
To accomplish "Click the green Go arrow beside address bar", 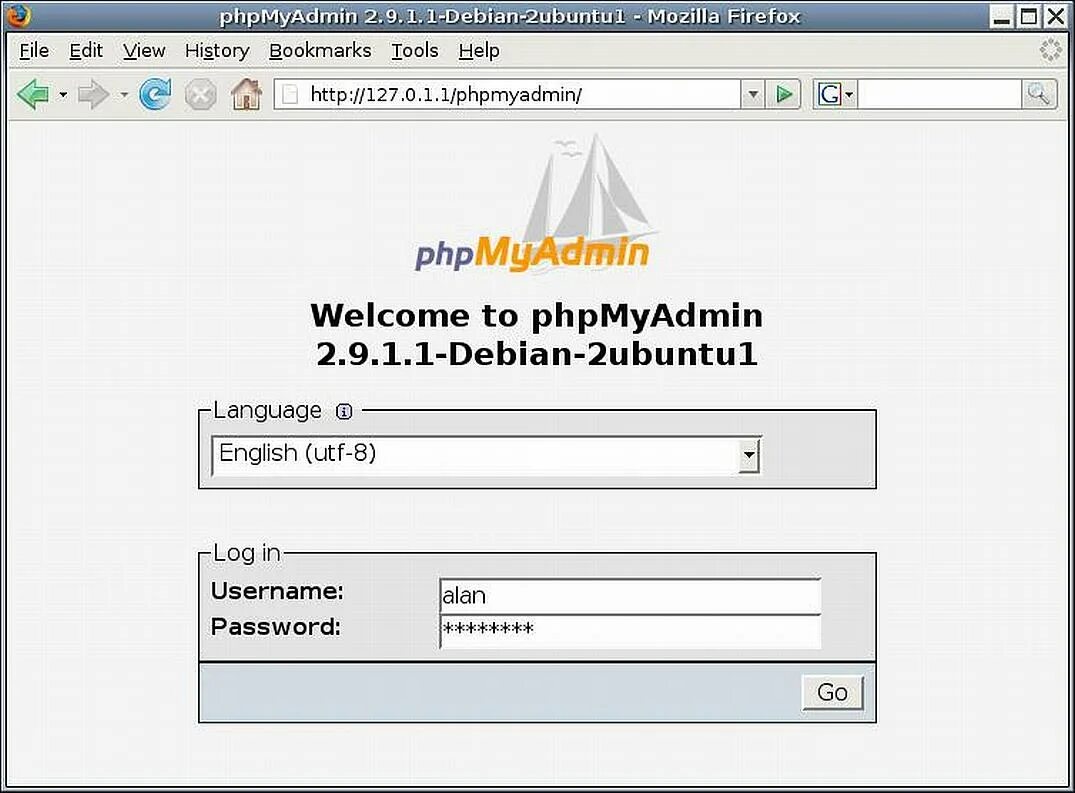I will 784,95.
